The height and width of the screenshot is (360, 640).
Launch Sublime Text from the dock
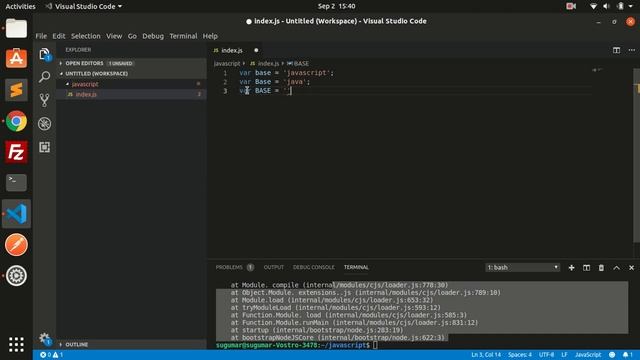[x=16, y=90]
